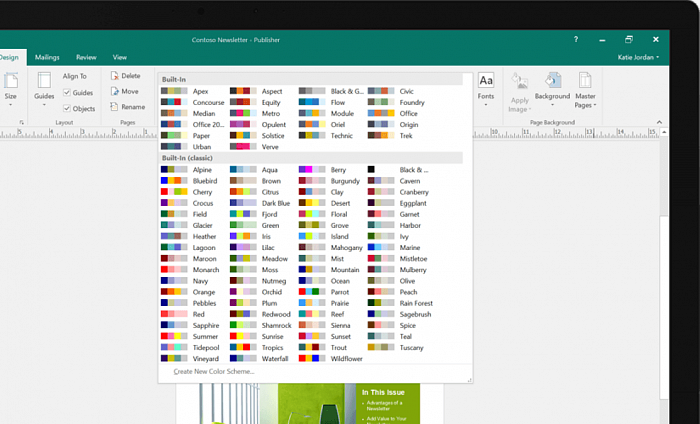Click the Move page icon
This screenshot has height=424, width=700.
click(x=114, y=91)
